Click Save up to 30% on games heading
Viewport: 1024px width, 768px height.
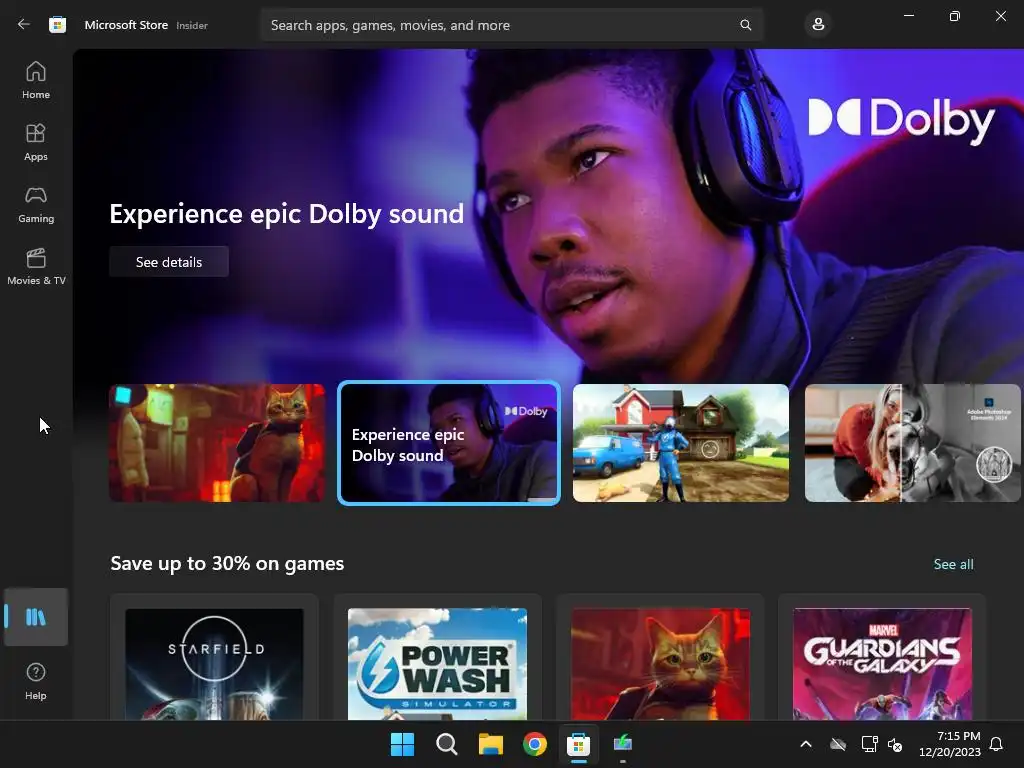[x=227, y=564]
